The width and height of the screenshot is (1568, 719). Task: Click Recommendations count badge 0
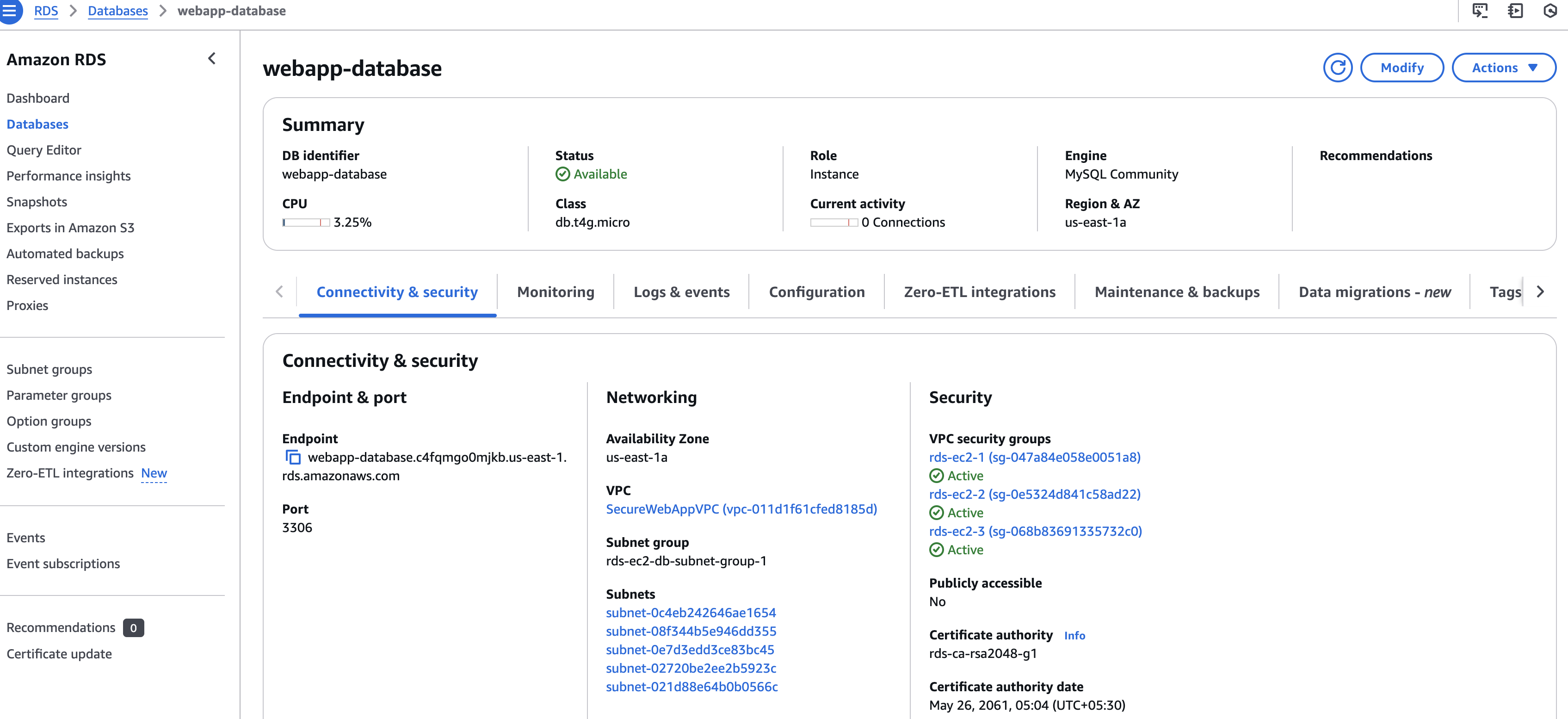click(133, 628)
